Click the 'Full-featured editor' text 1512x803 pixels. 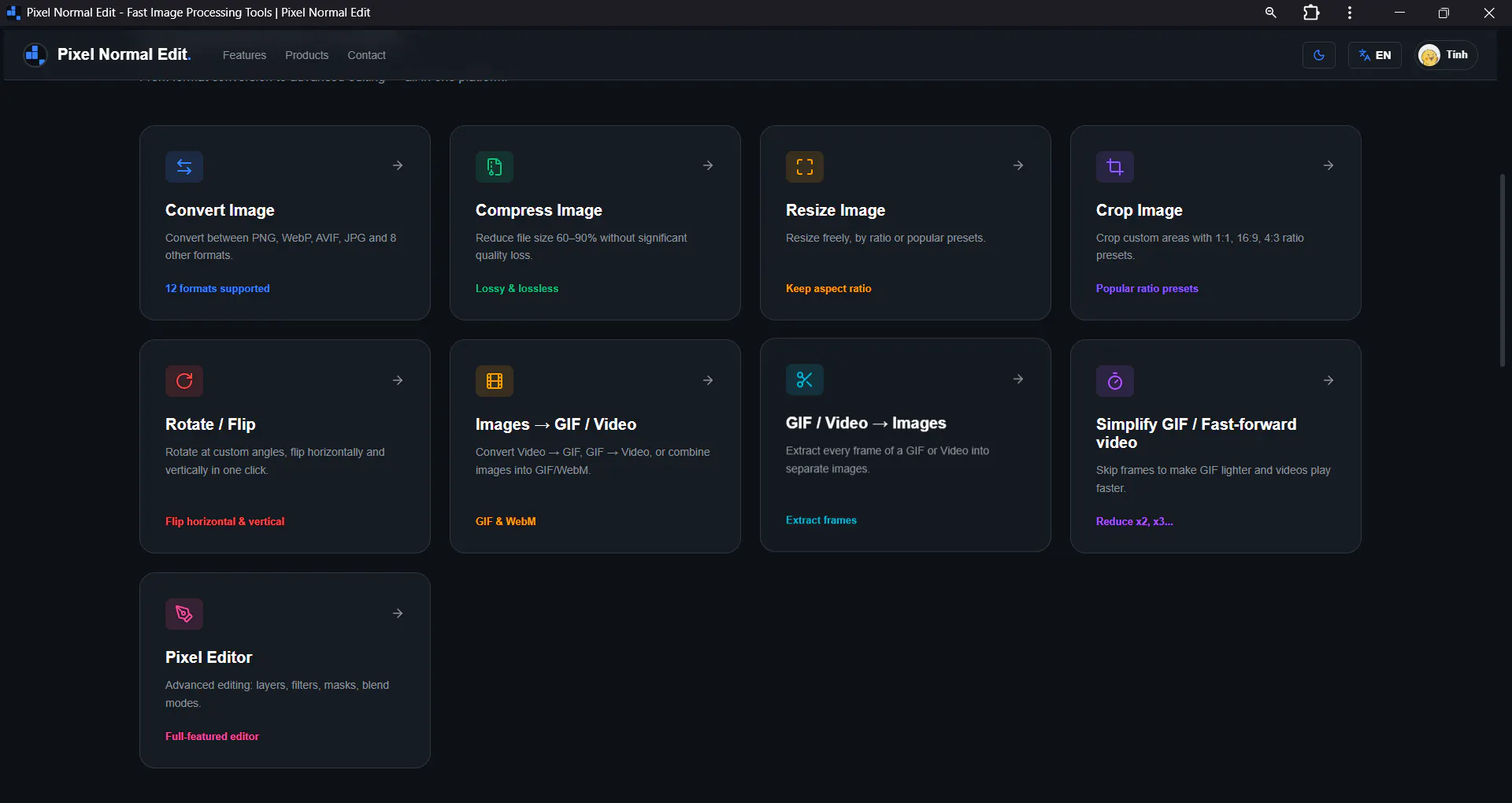tap(212, 736)
